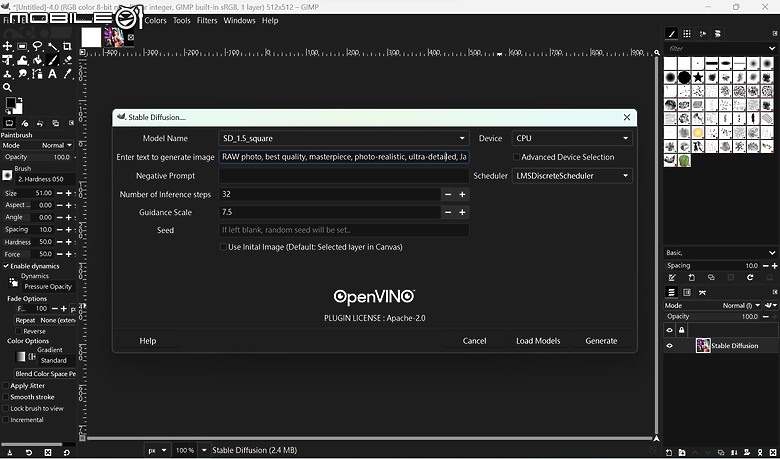
Task: Select the Crop tool
Action: pos(68,46)
